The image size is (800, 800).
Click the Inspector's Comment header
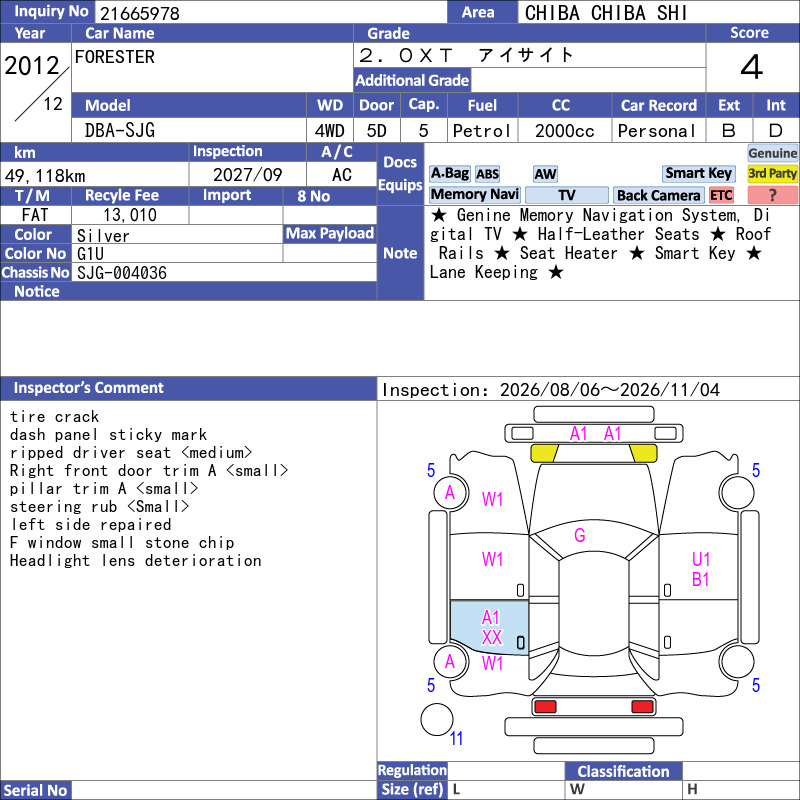[x=188, y=388]
